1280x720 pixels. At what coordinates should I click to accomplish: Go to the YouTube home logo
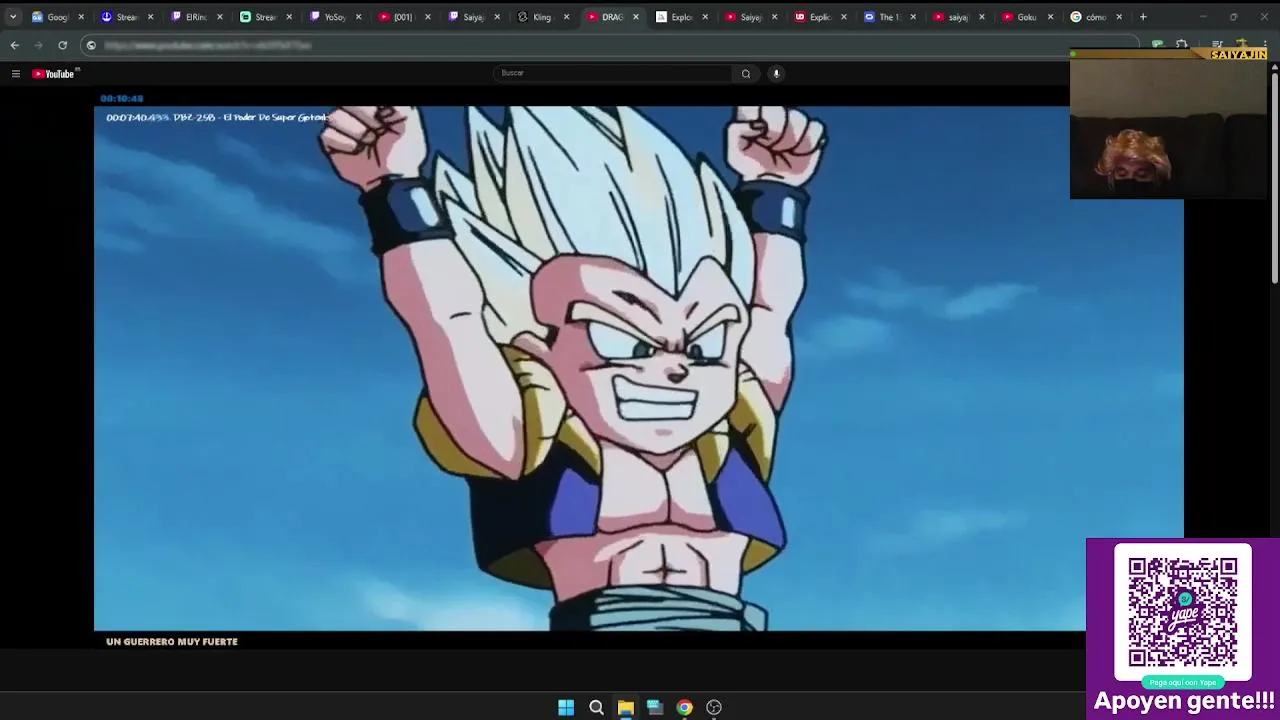[55, 73]
